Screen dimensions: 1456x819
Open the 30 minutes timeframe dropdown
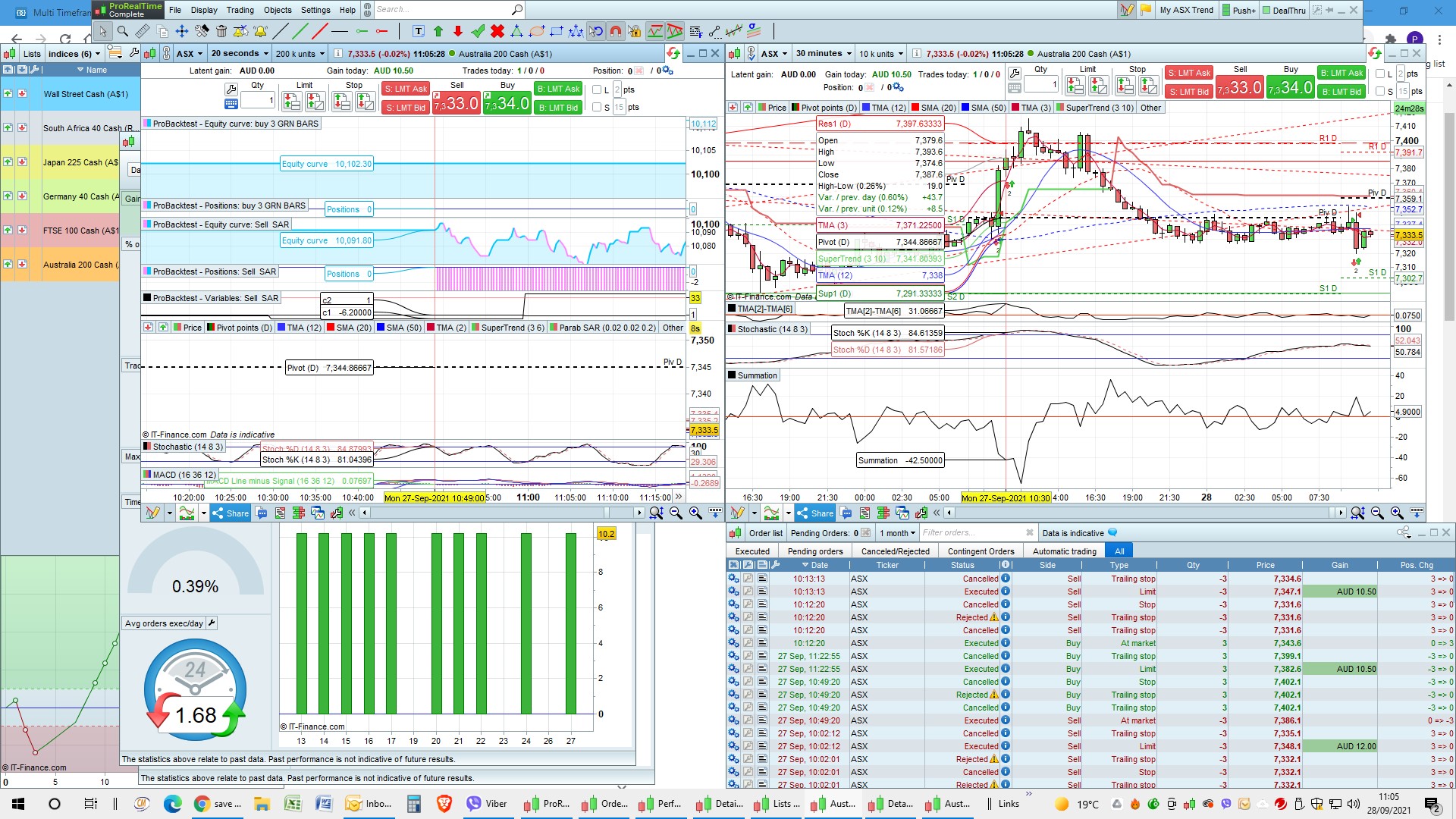824,54
